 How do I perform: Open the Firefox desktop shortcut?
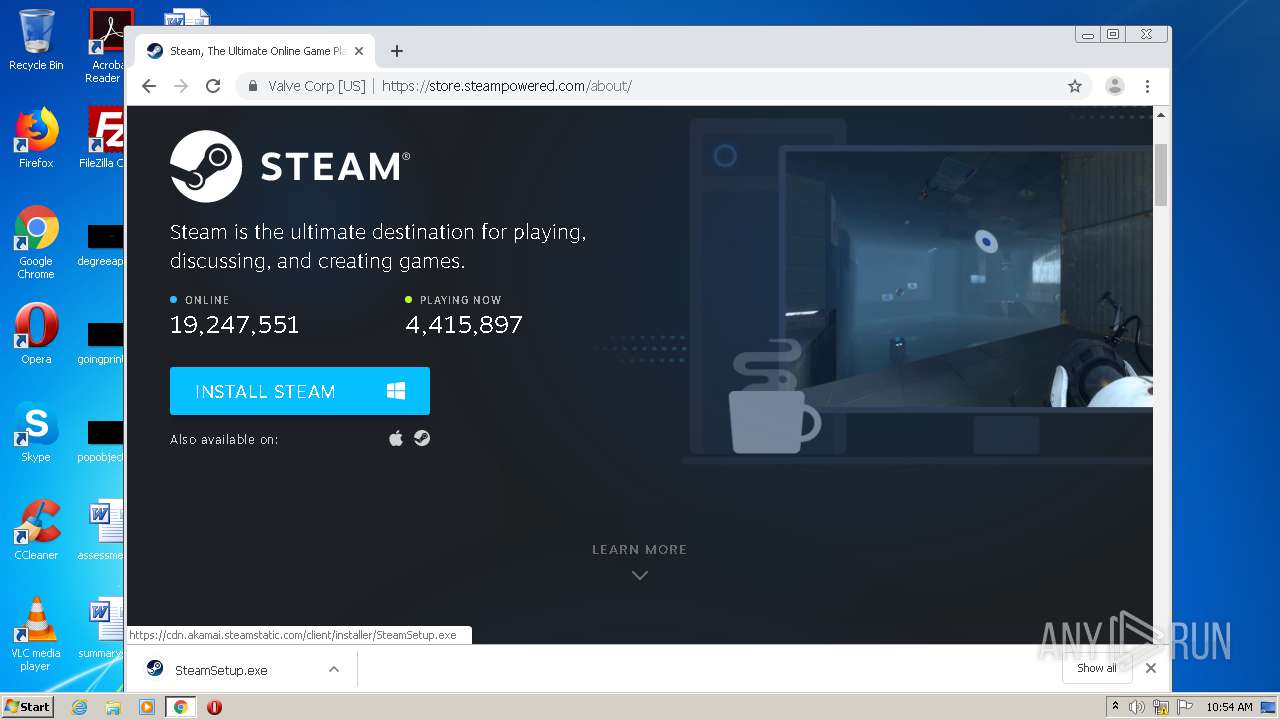pos(36,138)
